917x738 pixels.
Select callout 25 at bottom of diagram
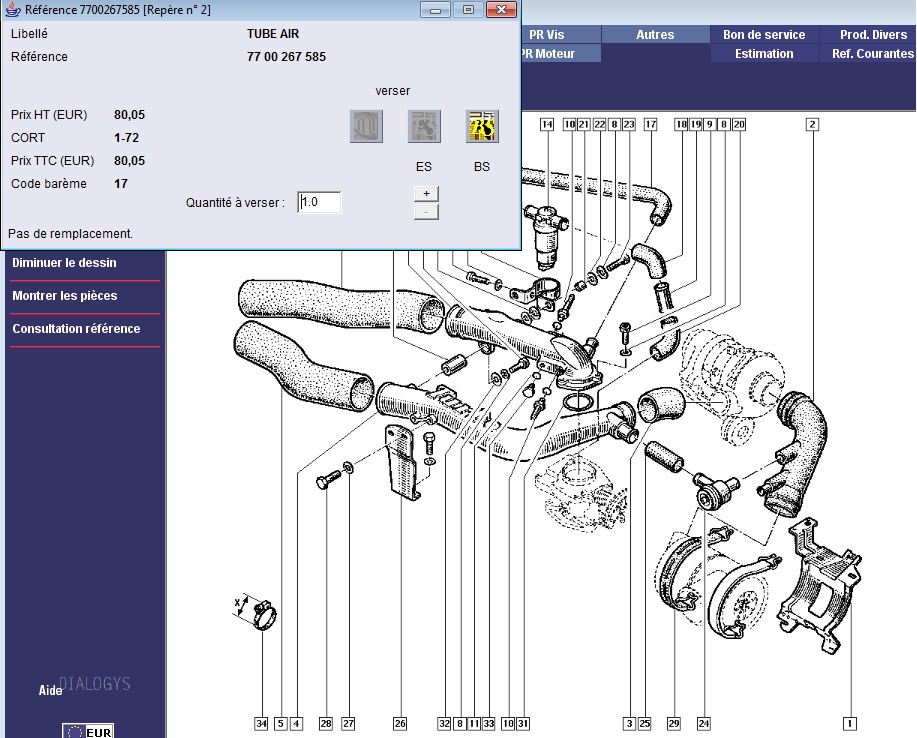(x=644, y=723)
